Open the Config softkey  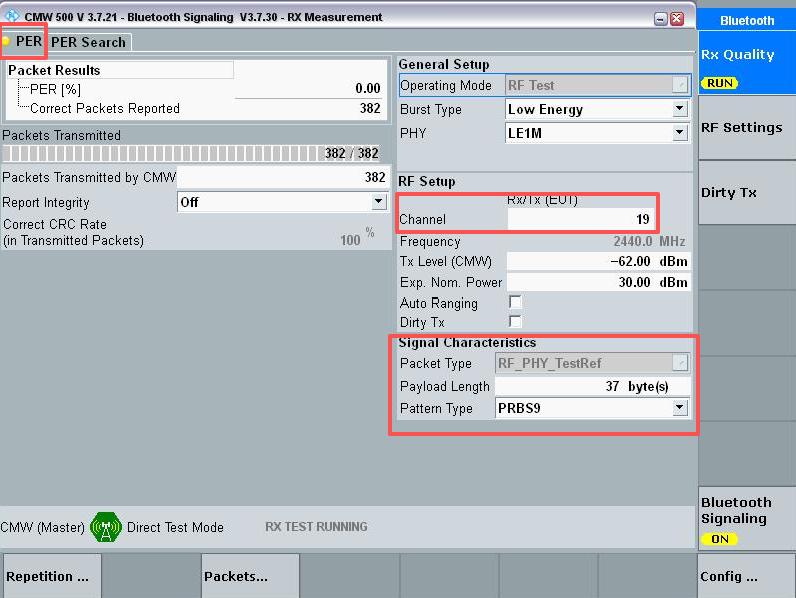(x=747, y=576)
